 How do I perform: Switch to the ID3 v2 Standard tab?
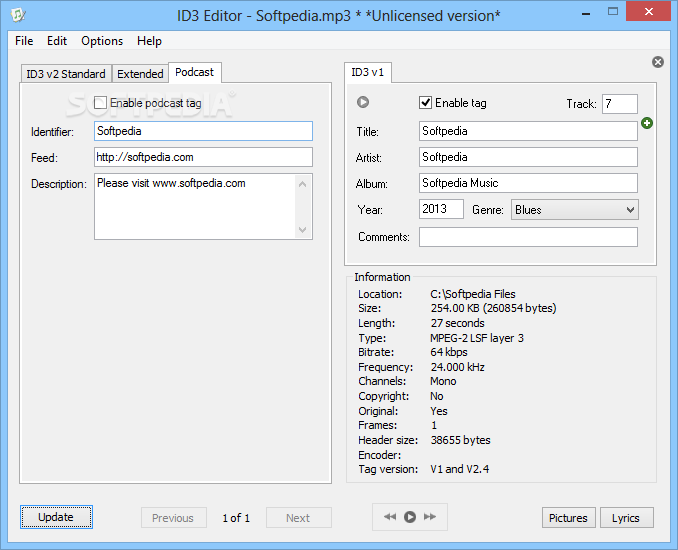[x=66, y=74]
